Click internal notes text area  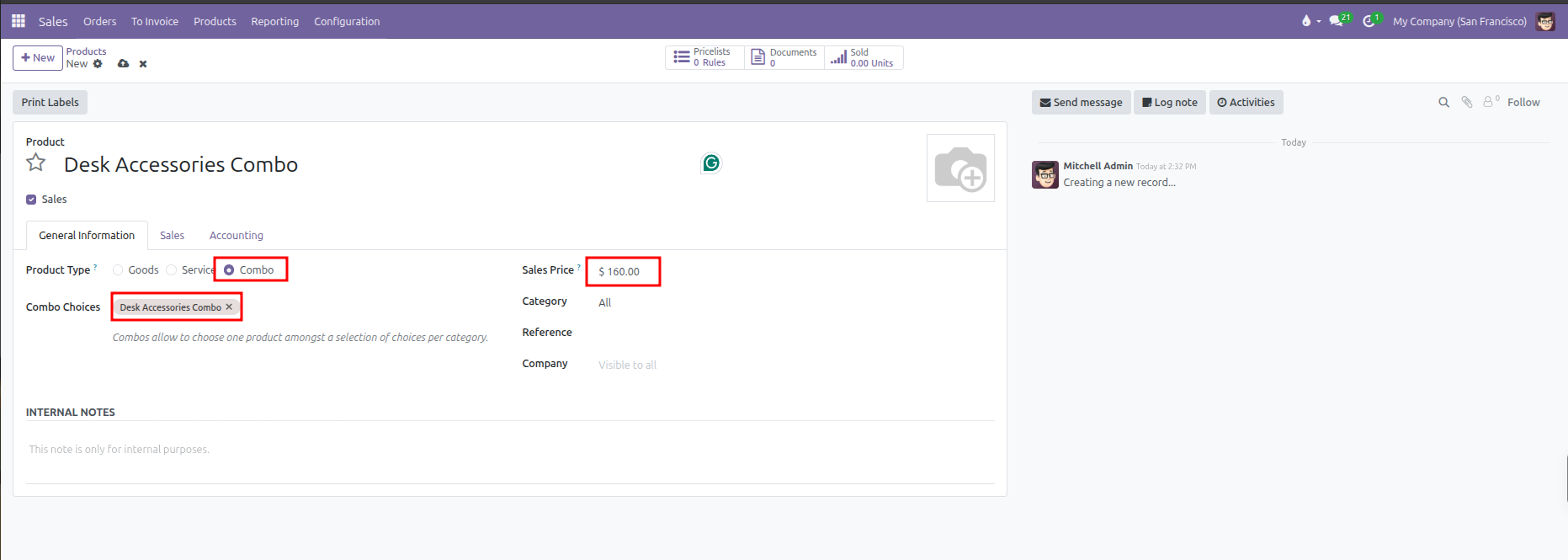click(510, 450)
